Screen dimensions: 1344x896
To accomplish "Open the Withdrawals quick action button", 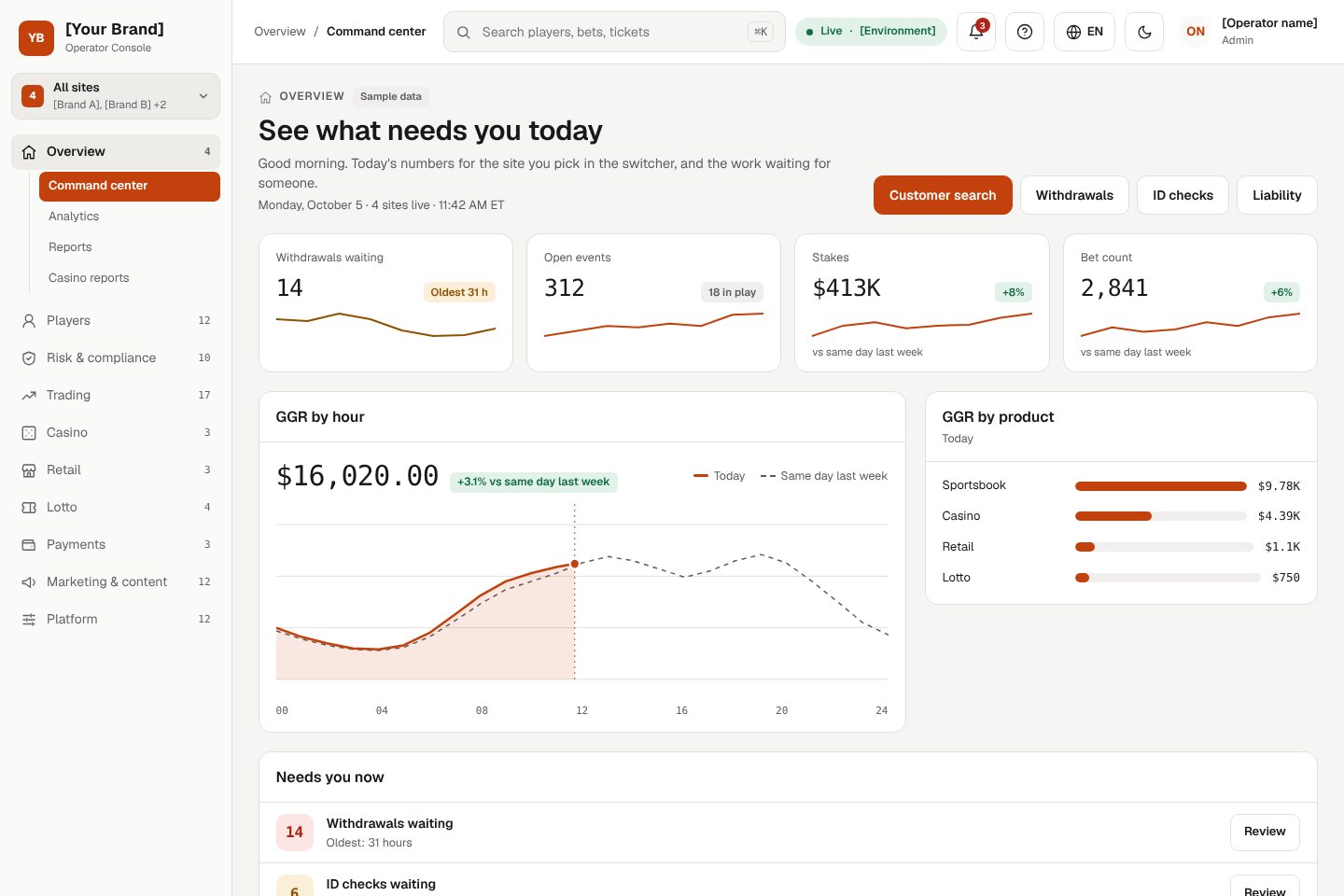I will [x=1074, y=195].
